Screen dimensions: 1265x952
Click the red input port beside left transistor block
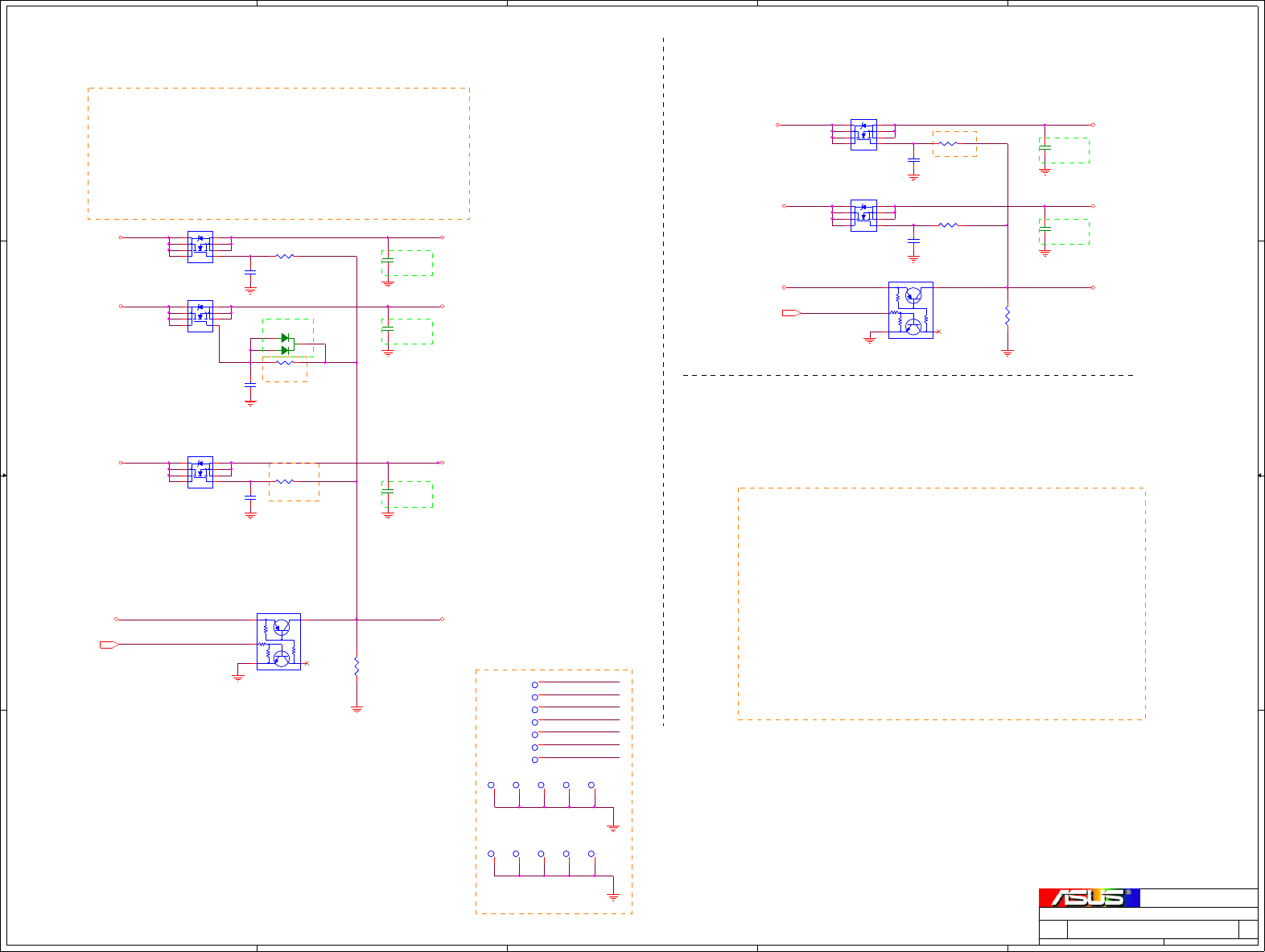[109, 644]
